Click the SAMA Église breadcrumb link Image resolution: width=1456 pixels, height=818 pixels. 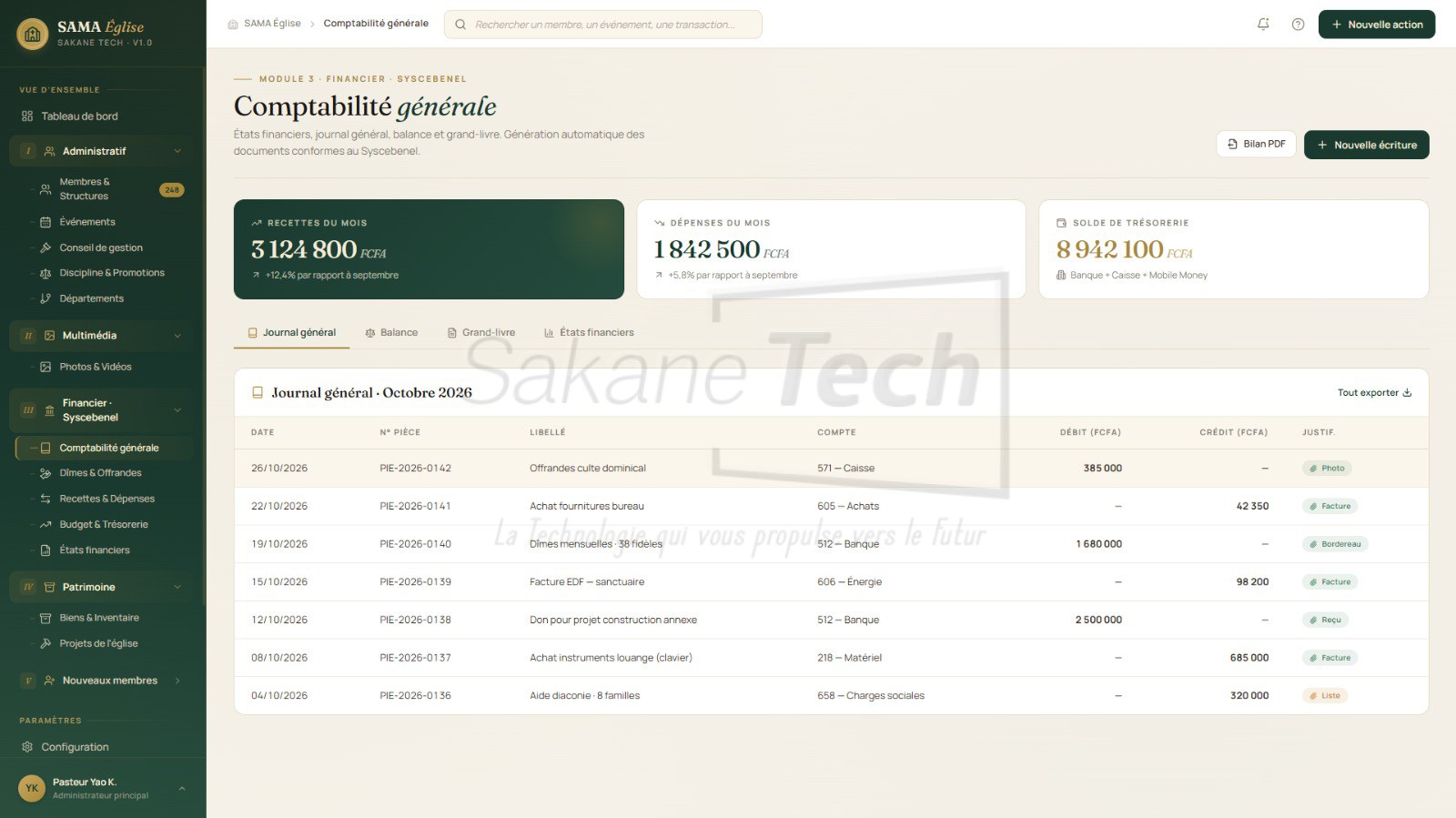point(272,24)
